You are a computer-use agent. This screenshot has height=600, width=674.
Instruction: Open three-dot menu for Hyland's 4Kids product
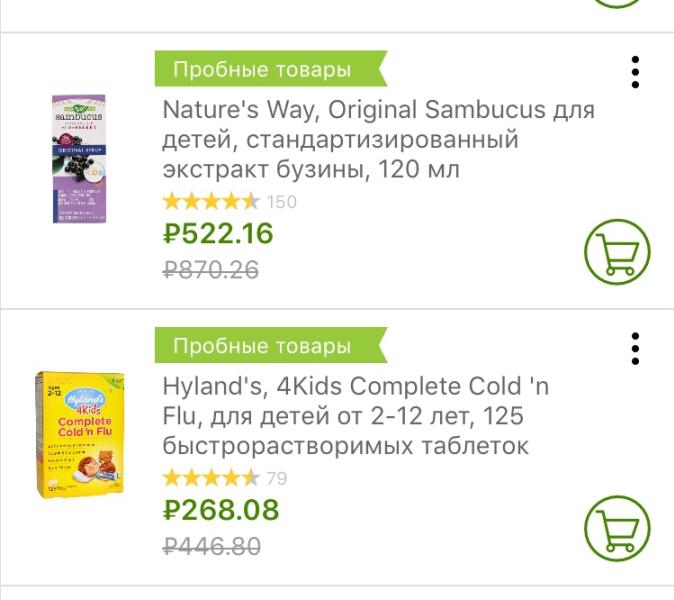click(635, 348)
